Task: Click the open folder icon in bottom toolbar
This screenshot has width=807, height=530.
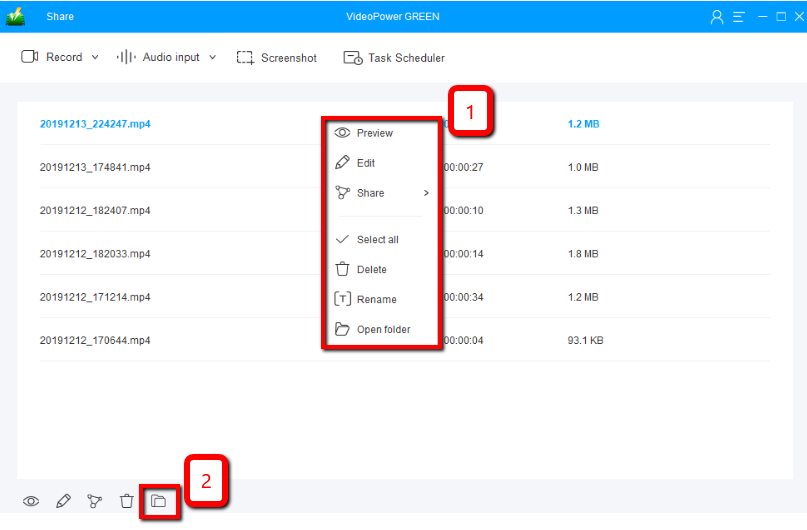Action: (x=158, y=501)
